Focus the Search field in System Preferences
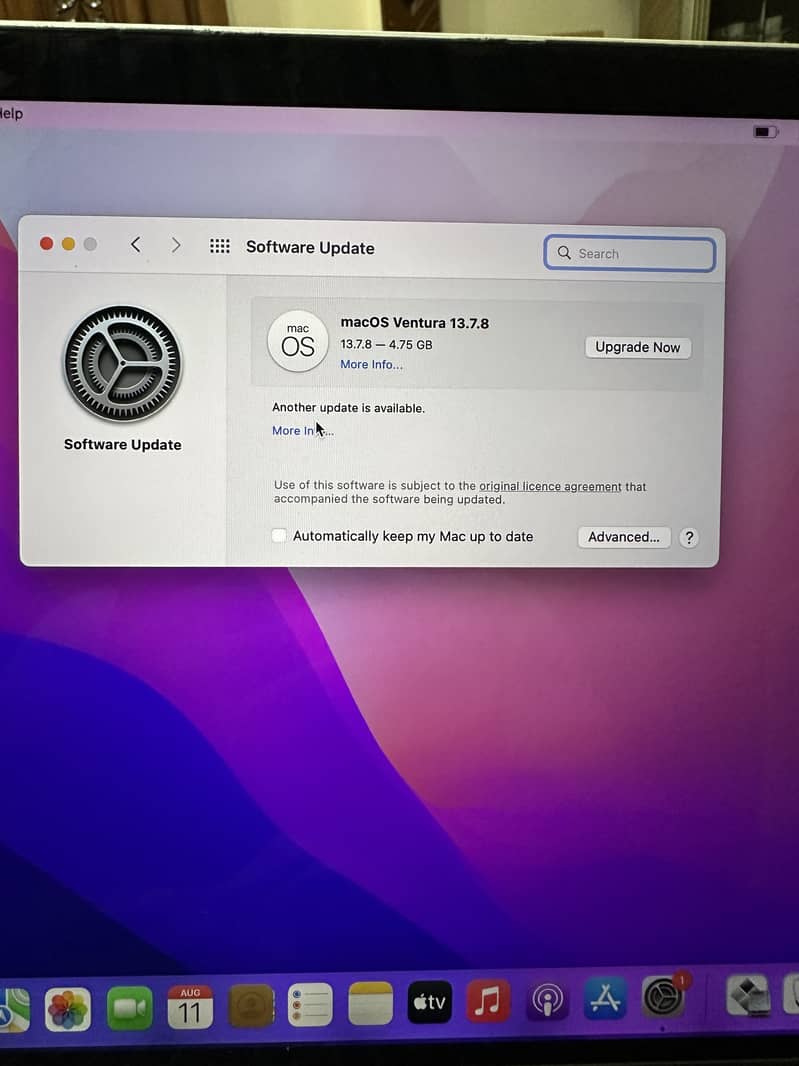The image size is (799, 1066). pos(630,254)
